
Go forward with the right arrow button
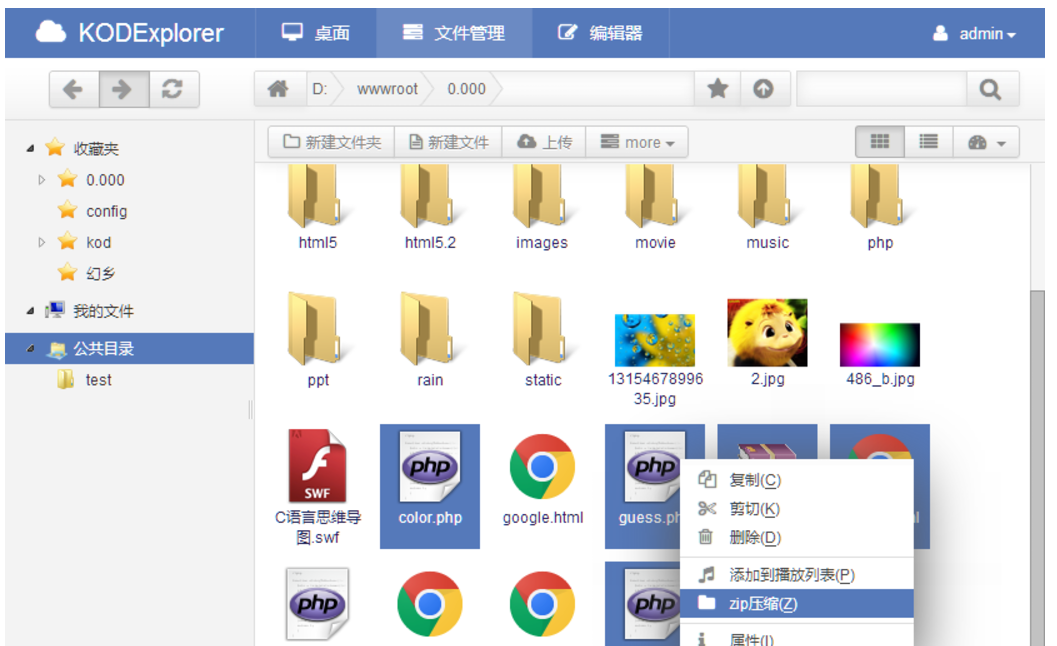coord(124,89)
